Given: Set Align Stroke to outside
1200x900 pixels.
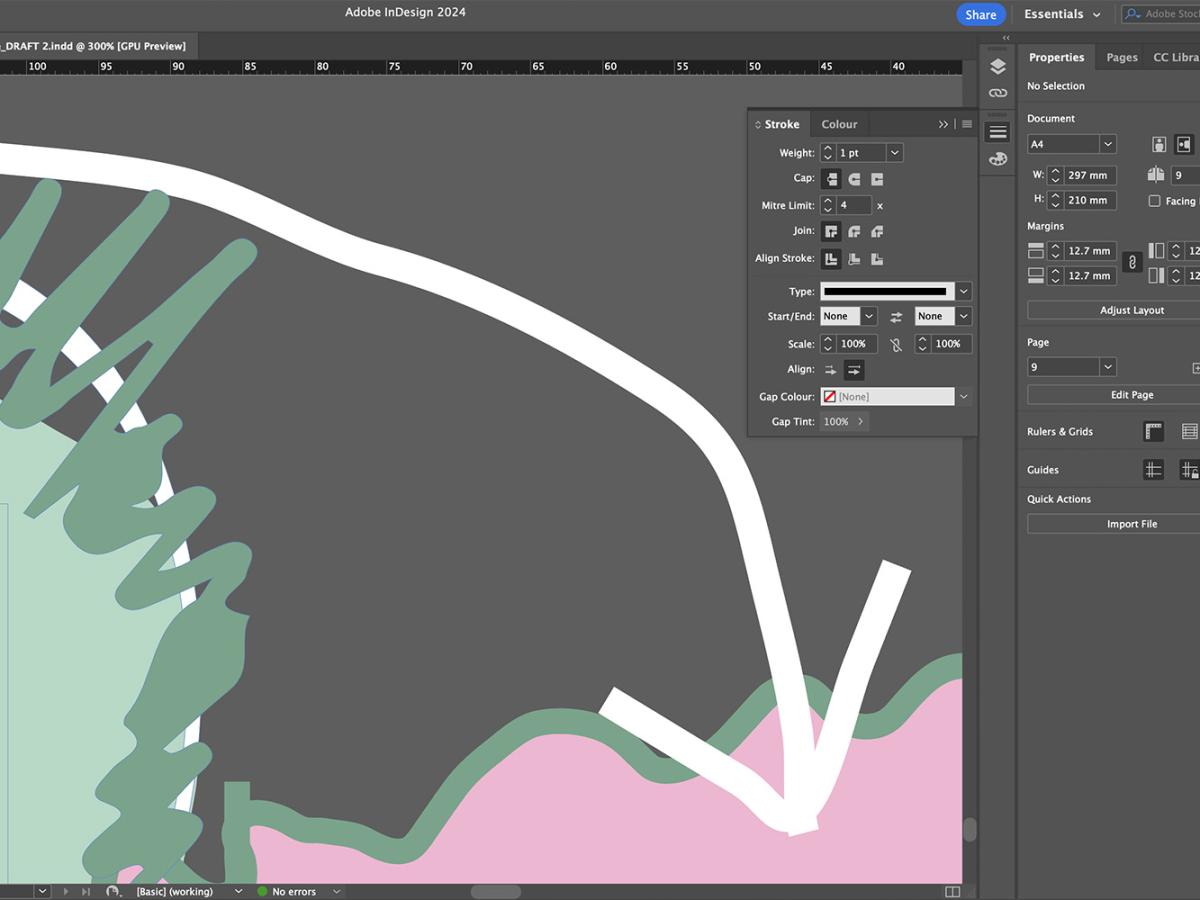Looking at the screenshot, I should pyautogui.click(x=877, y=259).
